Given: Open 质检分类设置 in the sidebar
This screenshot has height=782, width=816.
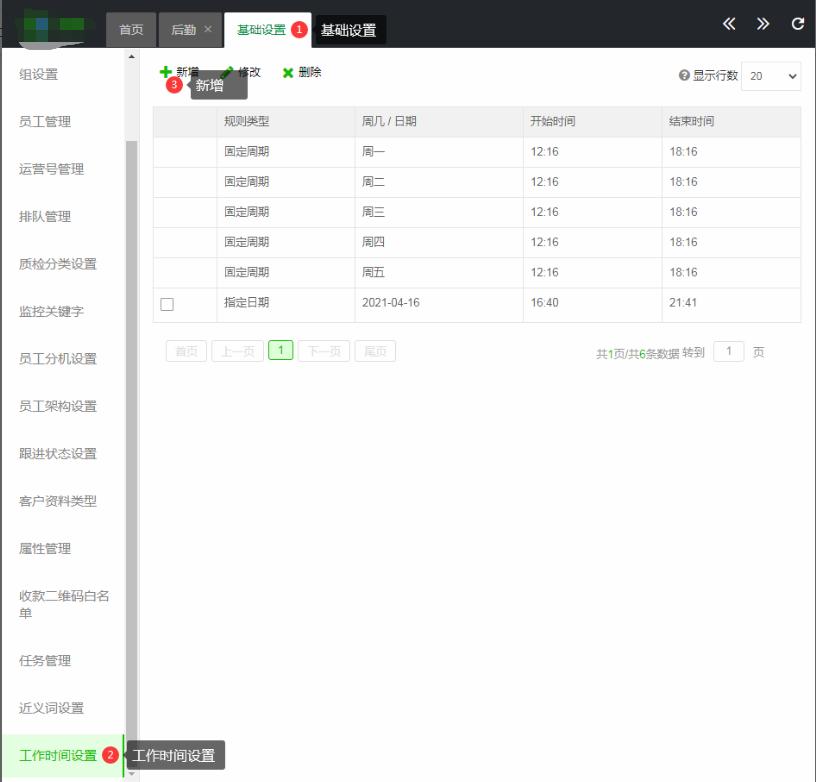Looking at the screenshot, I should pos(58,264).
